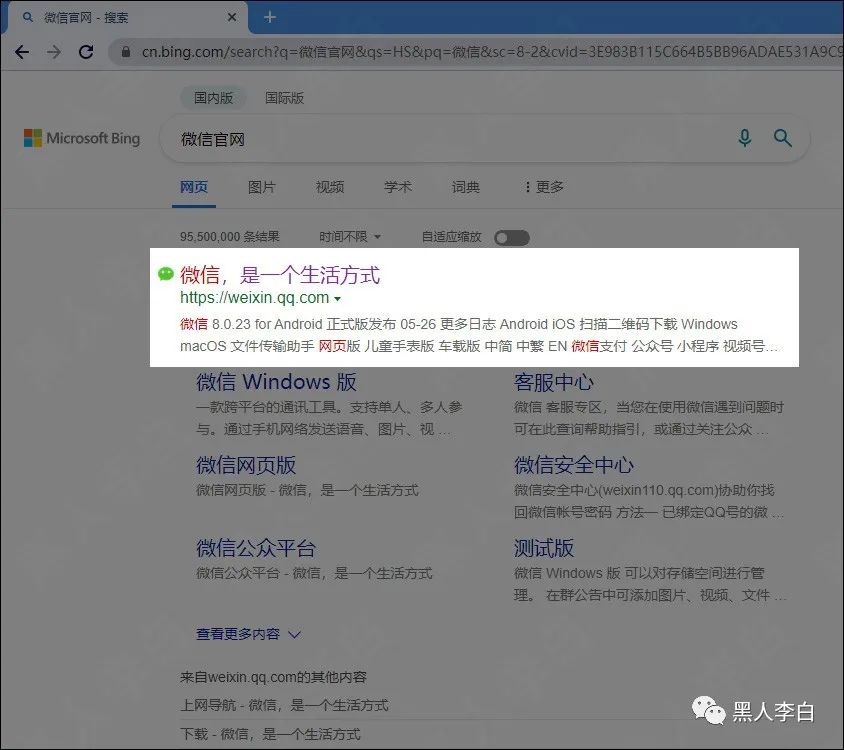Select the 网页 tab

194,187
